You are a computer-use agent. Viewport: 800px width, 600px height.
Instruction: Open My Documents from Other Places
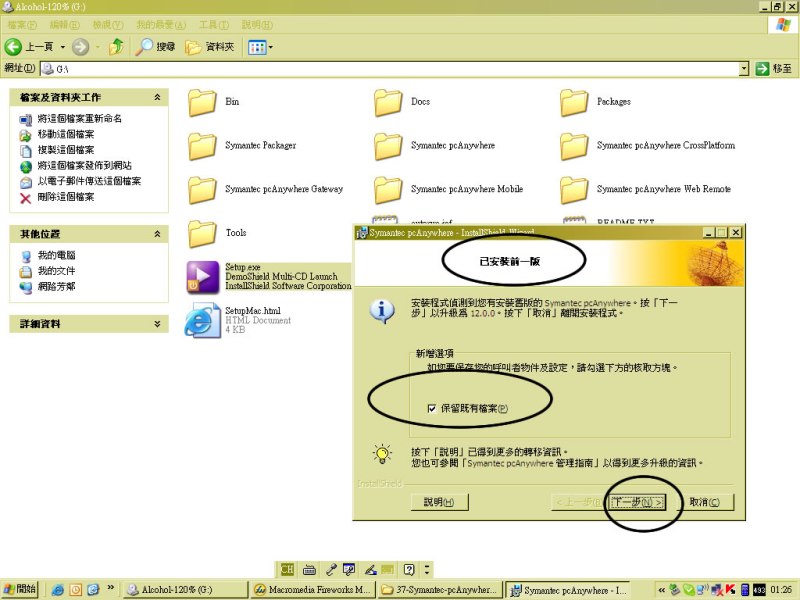56,271
